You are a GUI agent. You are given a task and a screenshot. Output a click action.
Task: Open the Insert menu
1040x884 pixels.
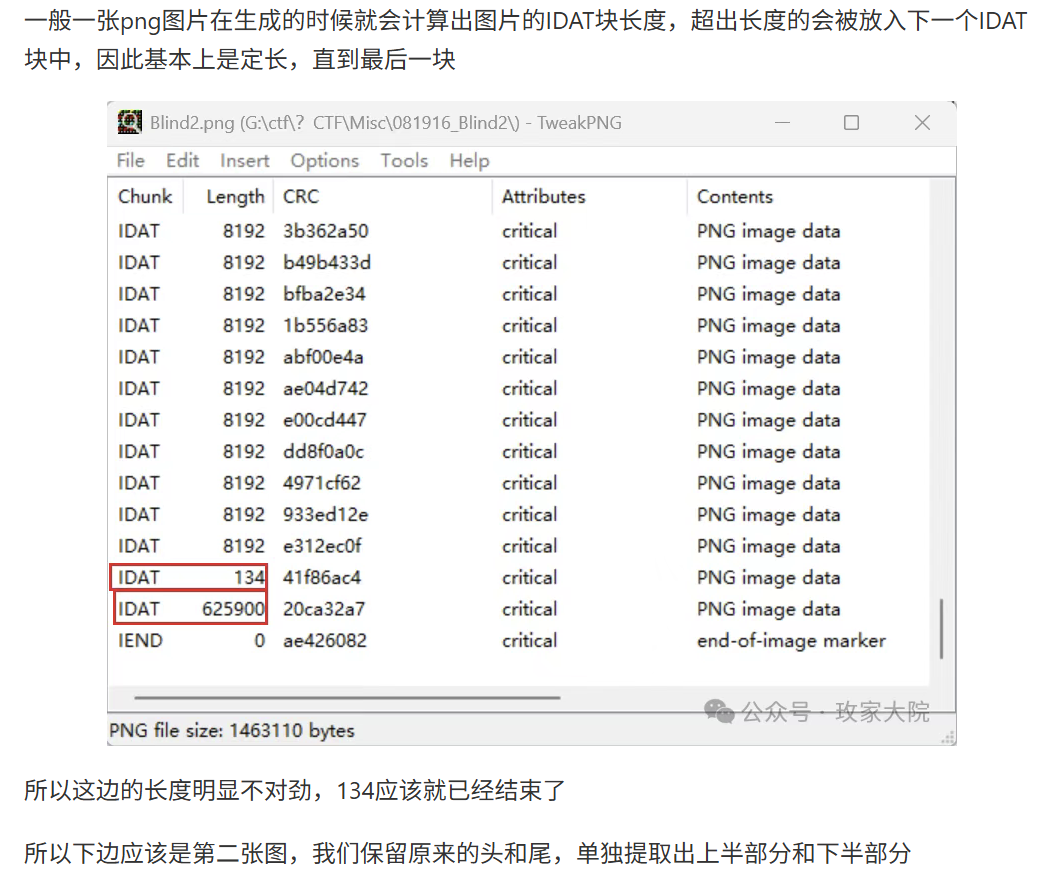[245, 160]
